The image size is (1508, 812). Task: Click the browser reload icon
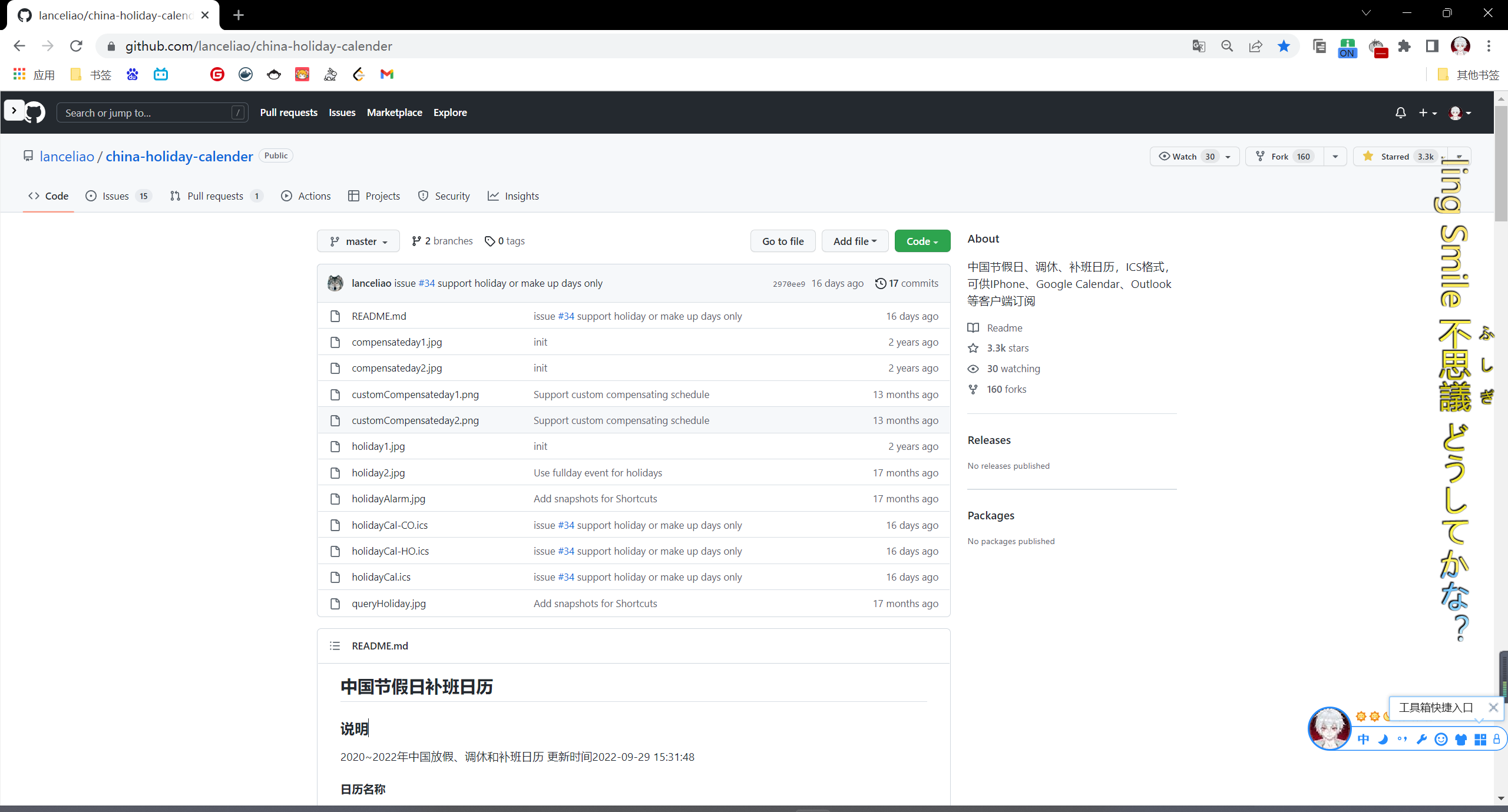[x=76, y=46]
